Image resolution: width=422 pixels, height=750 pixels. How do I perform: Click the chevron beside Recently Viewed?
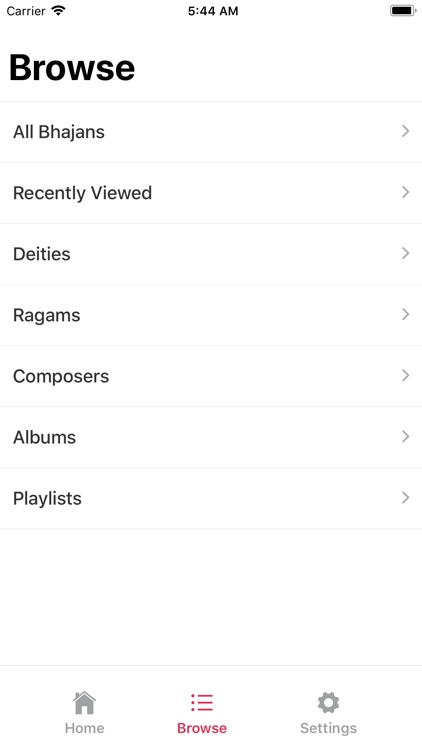406,192
